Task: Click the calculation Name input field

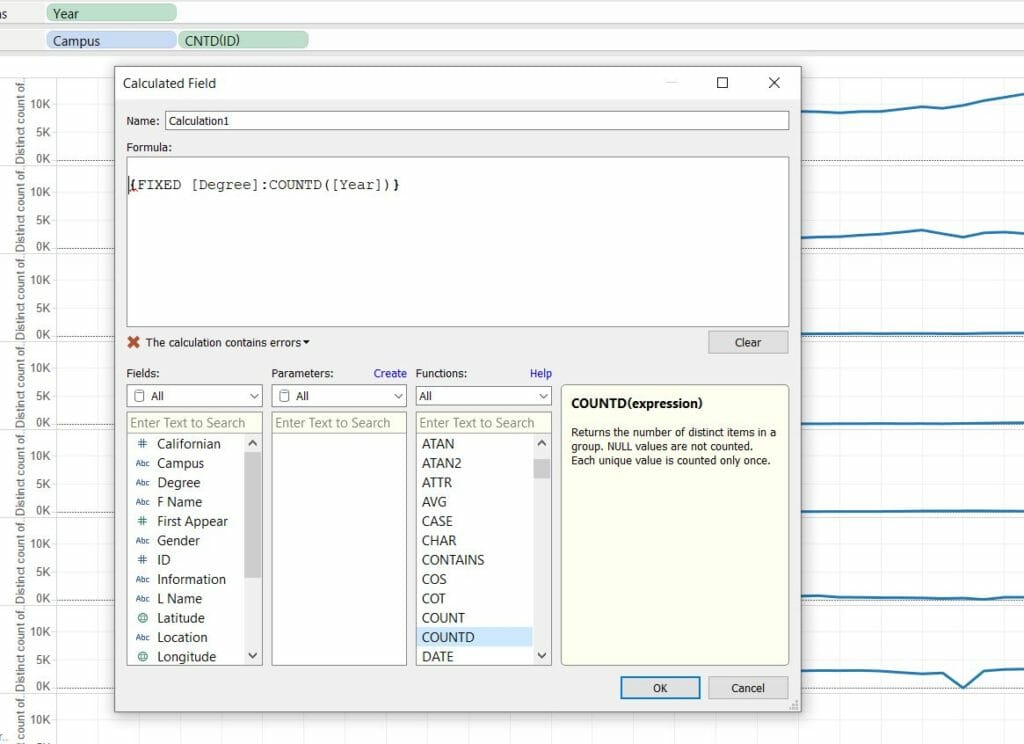Action: pyautogui.click(x=476, y=120)
